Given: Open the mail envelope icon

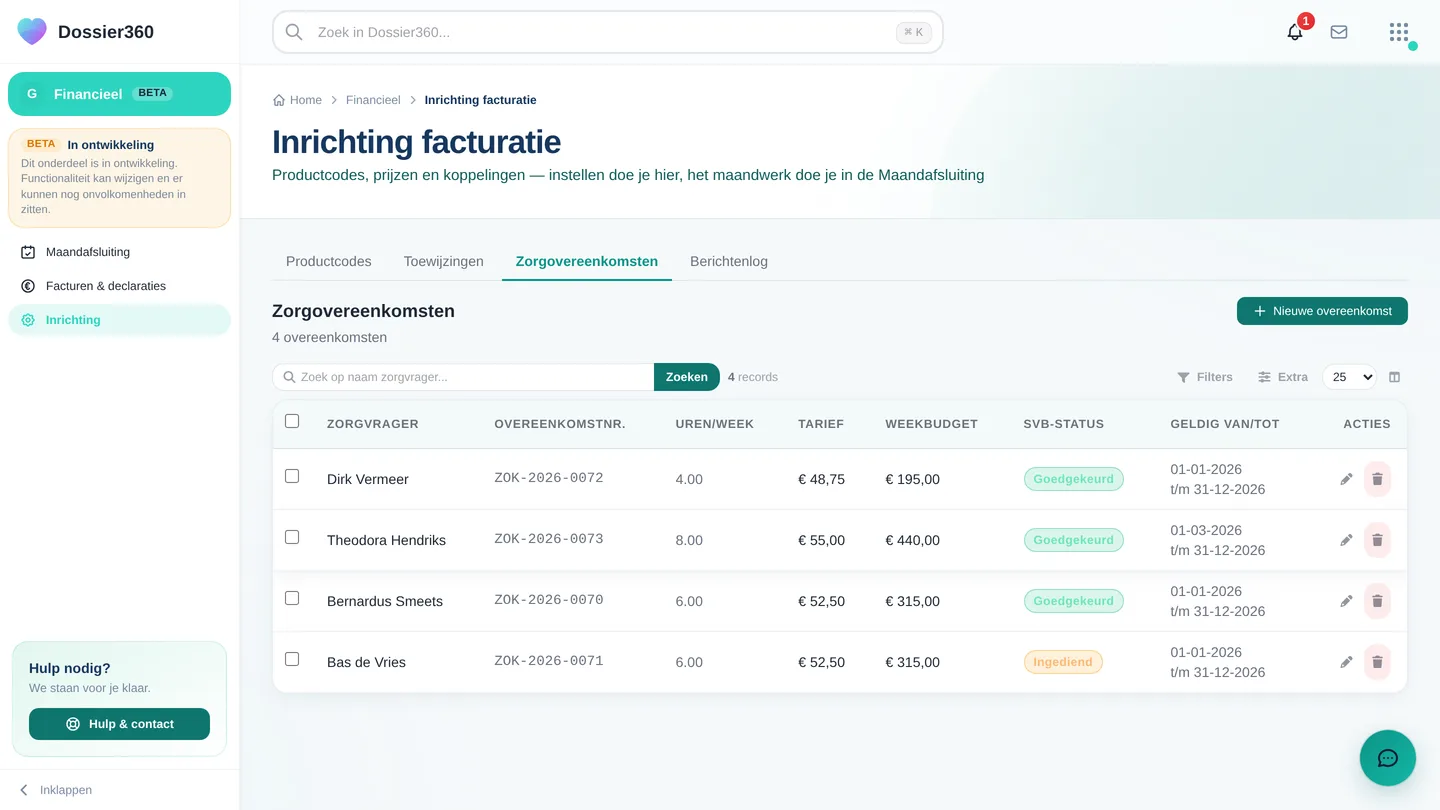Looking at the screenshot, I should click(x=1339, y=32).
